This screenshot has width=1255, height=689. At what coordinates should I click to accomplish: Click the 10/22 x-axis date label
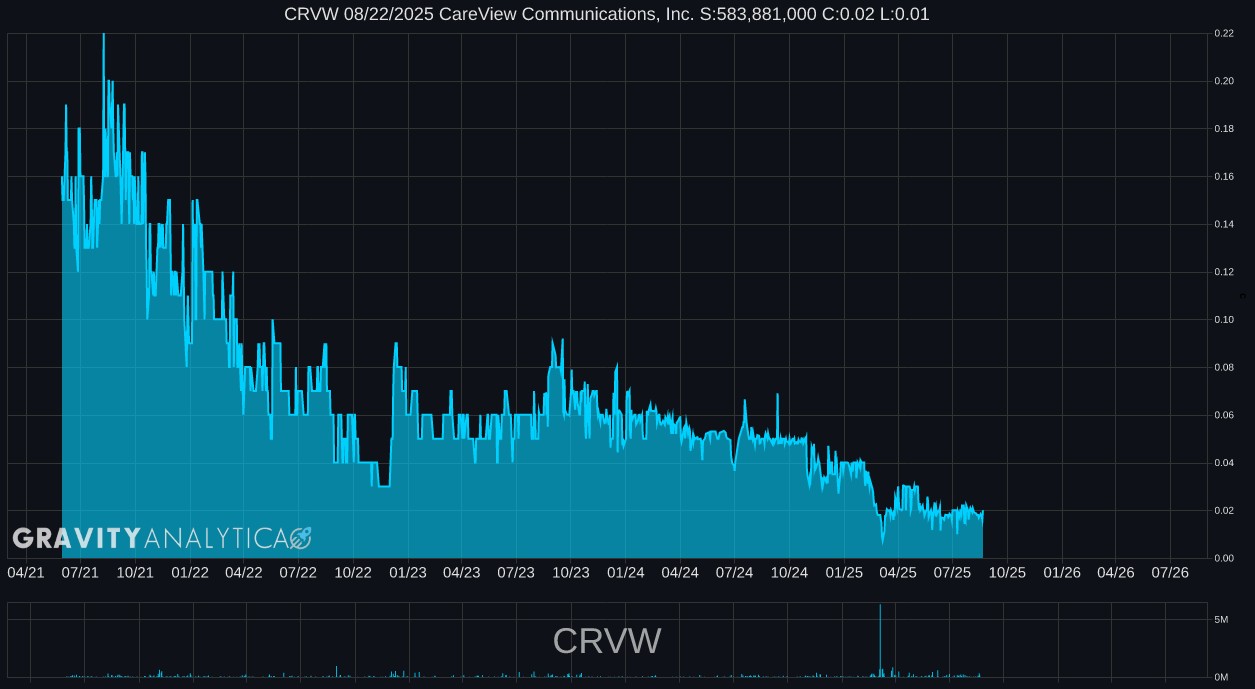coord(353,573)
